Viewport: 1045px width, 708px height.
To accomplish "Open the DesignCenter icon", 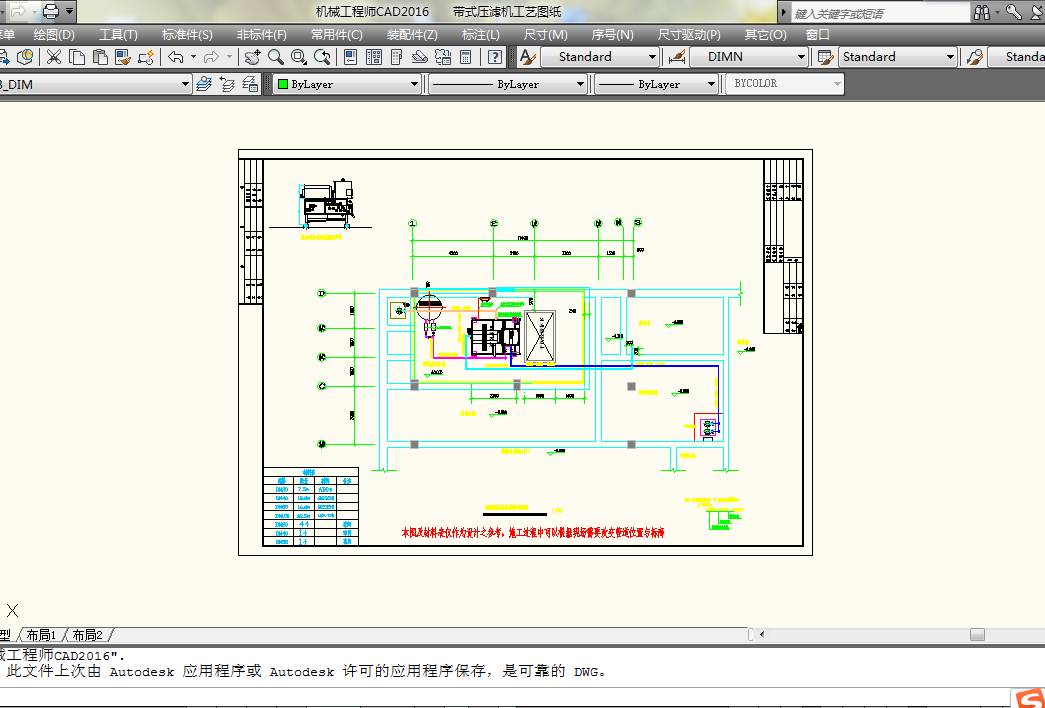I will coord(374,57).
